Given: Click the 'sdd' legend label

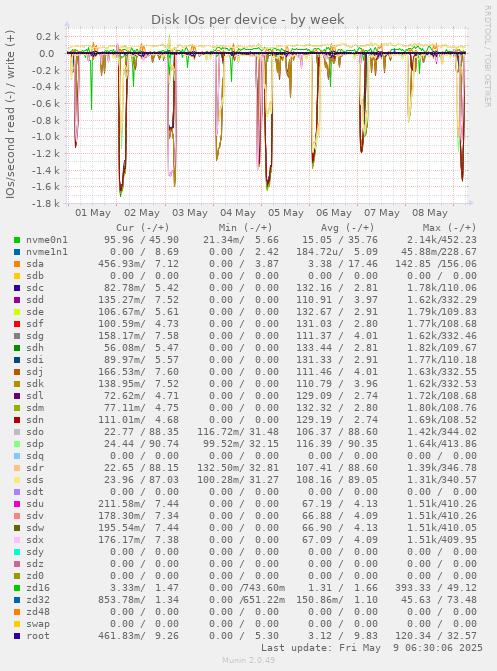Looking at the screenshot, I should (35, 300).
